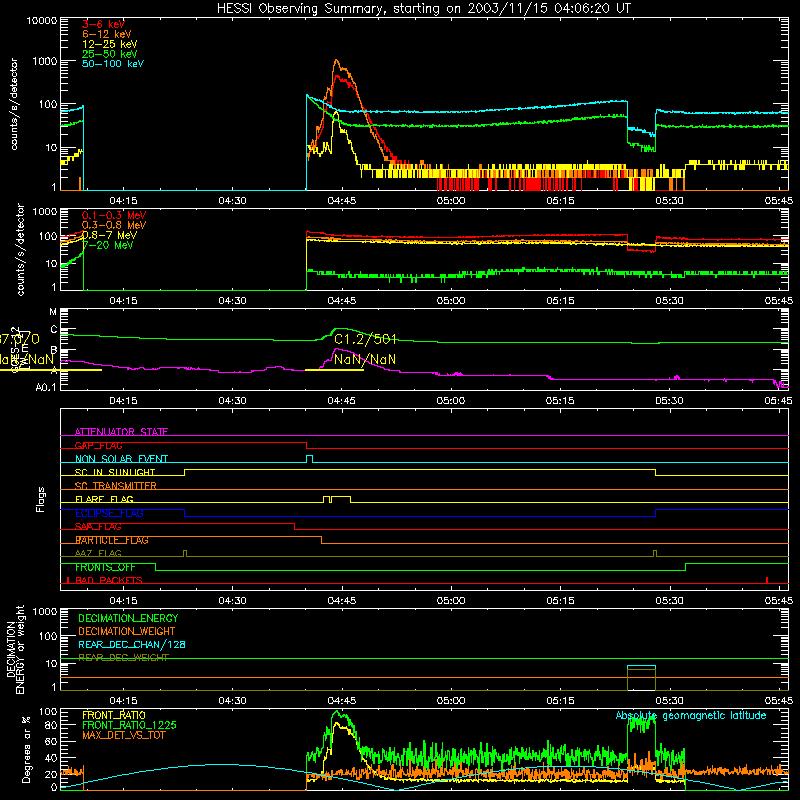This screenshot has width=800, height=800.
Task: Select the ATTENUATOR_STATE flag label
Action: [121, 432]
